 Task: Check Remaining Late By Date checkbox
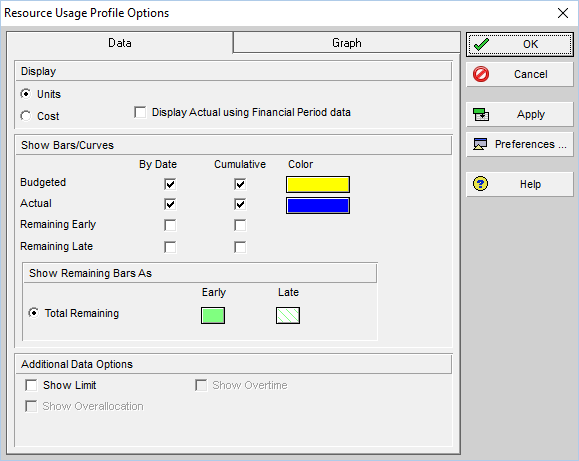pyautogui.click(x=170, y=247)
